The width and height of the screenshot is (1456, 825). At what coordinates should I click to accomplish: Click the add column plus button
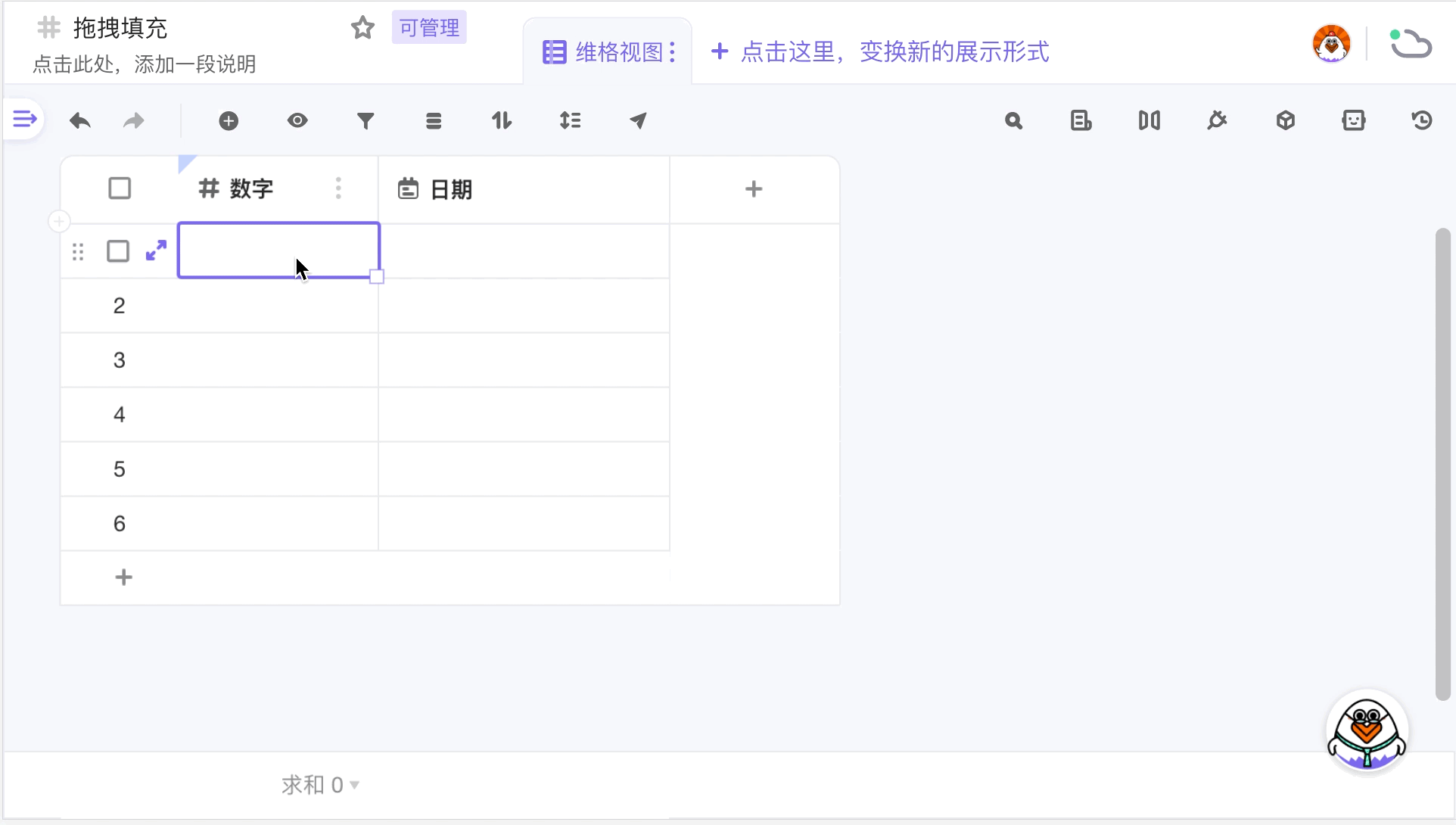click(x=753, y=189)
